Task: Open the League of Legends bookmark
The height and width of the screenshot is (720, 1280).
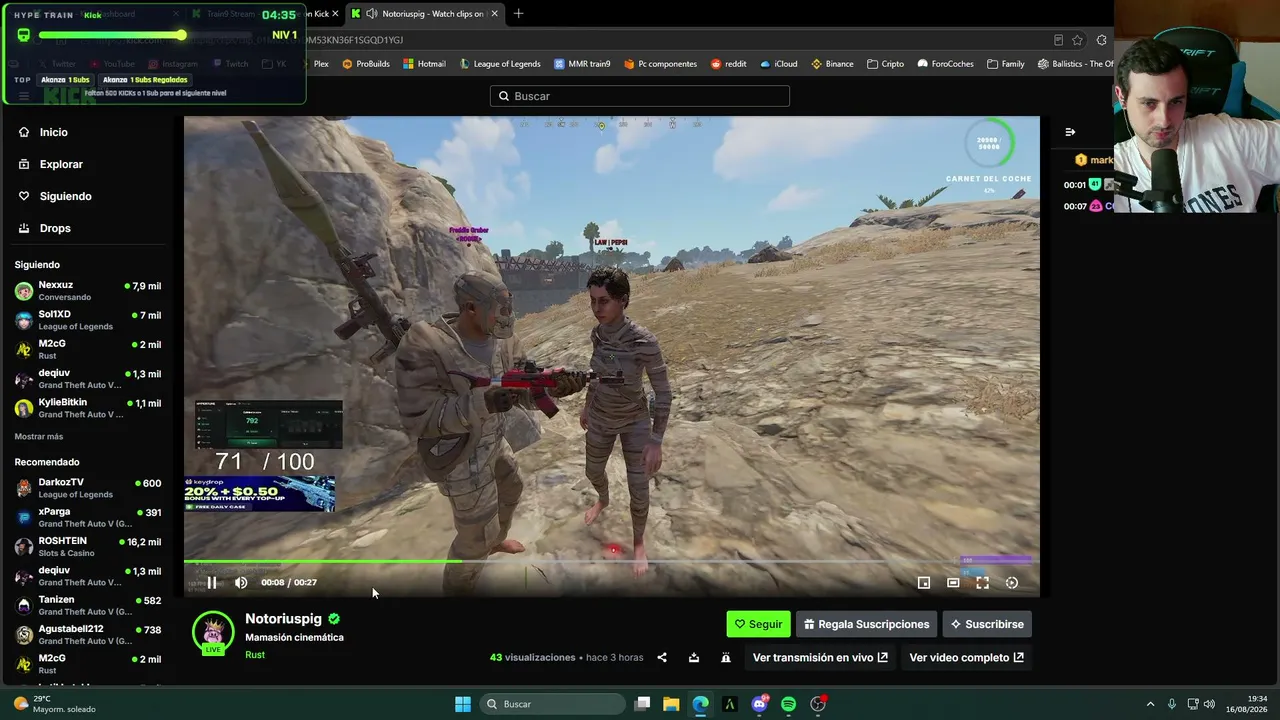Action: point(500,64)
